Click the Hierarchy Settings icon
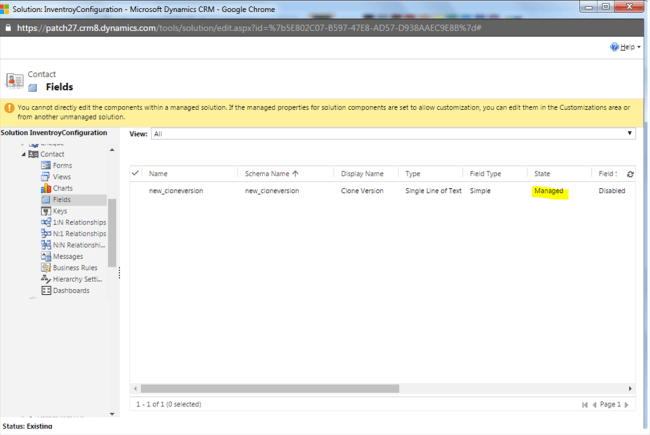Image resolution: width=650 pixels, height=435 pixels. point(46,279)
